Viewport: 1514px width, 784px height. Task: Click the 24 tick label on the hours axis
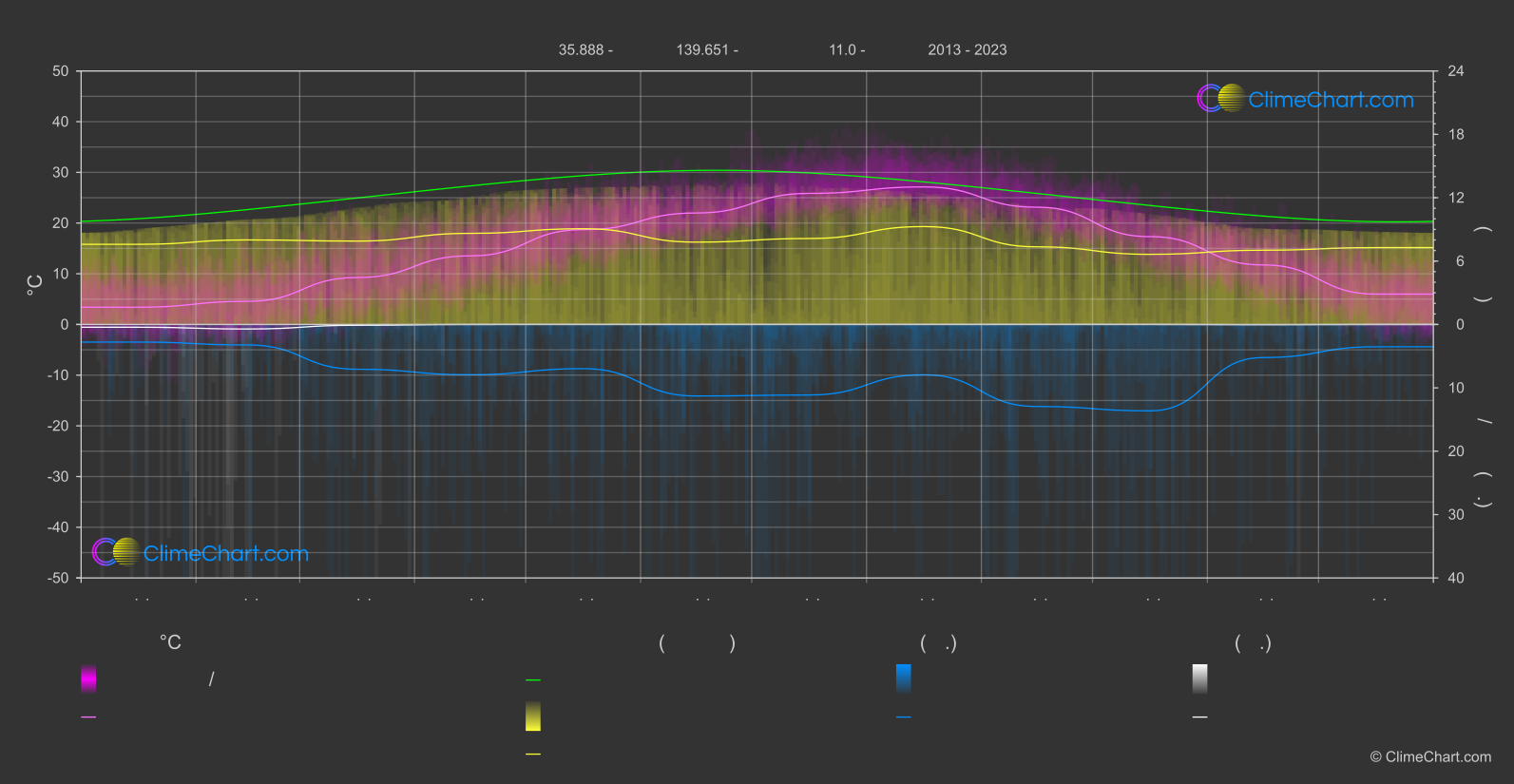click(x=1456, y=71)
